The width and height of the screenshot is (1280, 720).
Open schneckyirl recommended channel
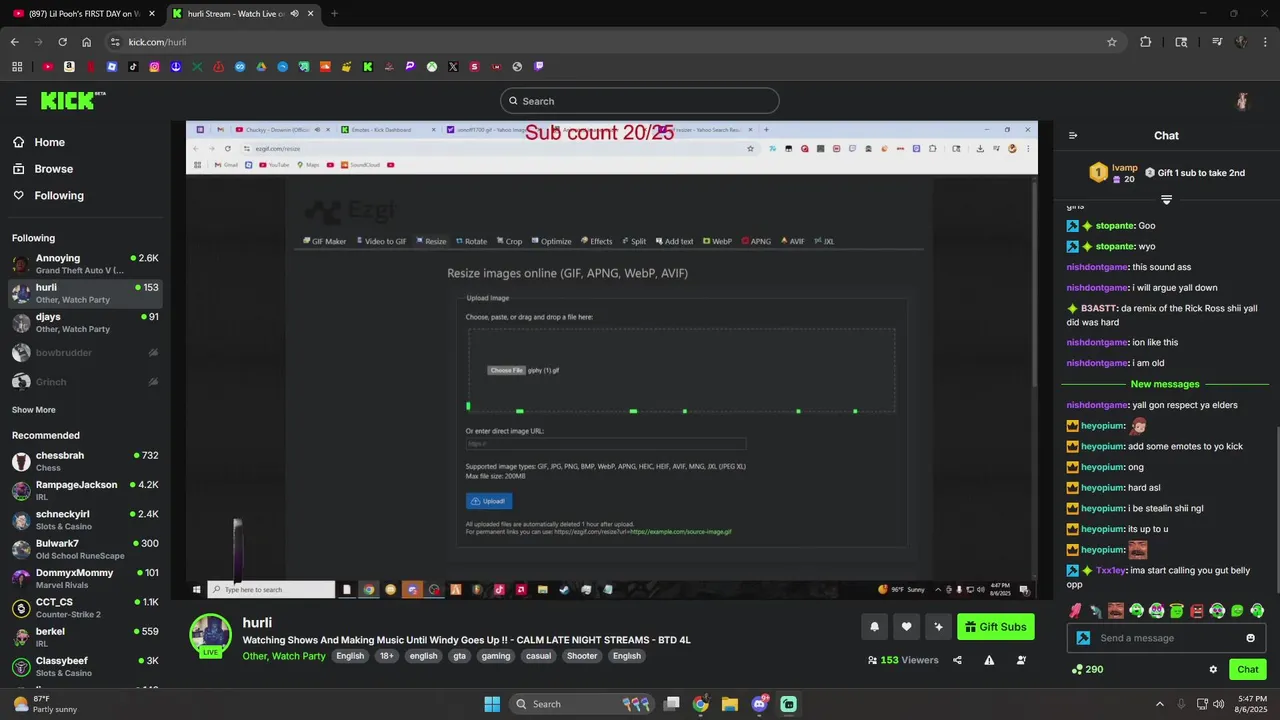(x=85, y=520)
